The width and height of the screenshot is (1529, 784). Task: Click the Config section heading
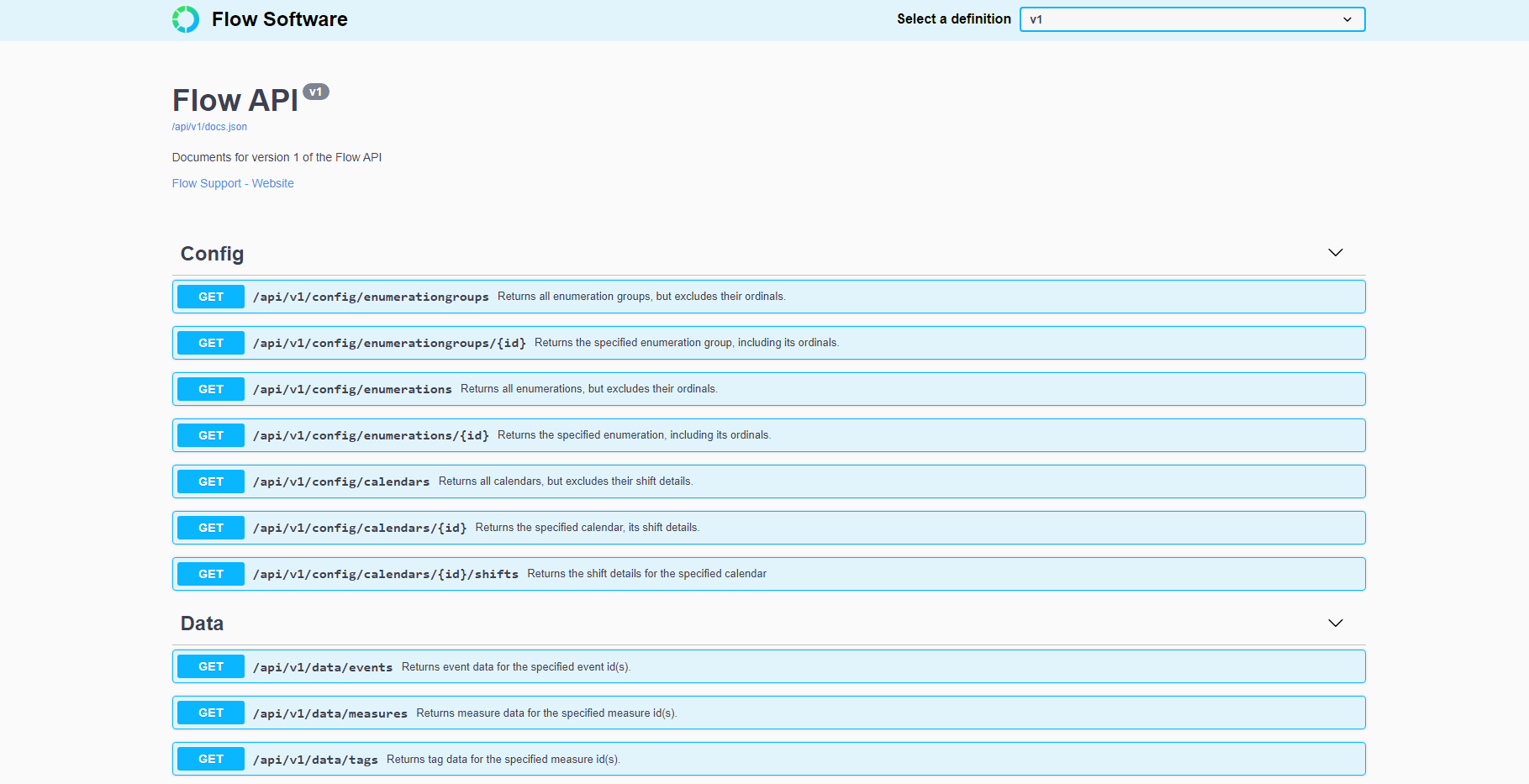click(x=212, y=254)
